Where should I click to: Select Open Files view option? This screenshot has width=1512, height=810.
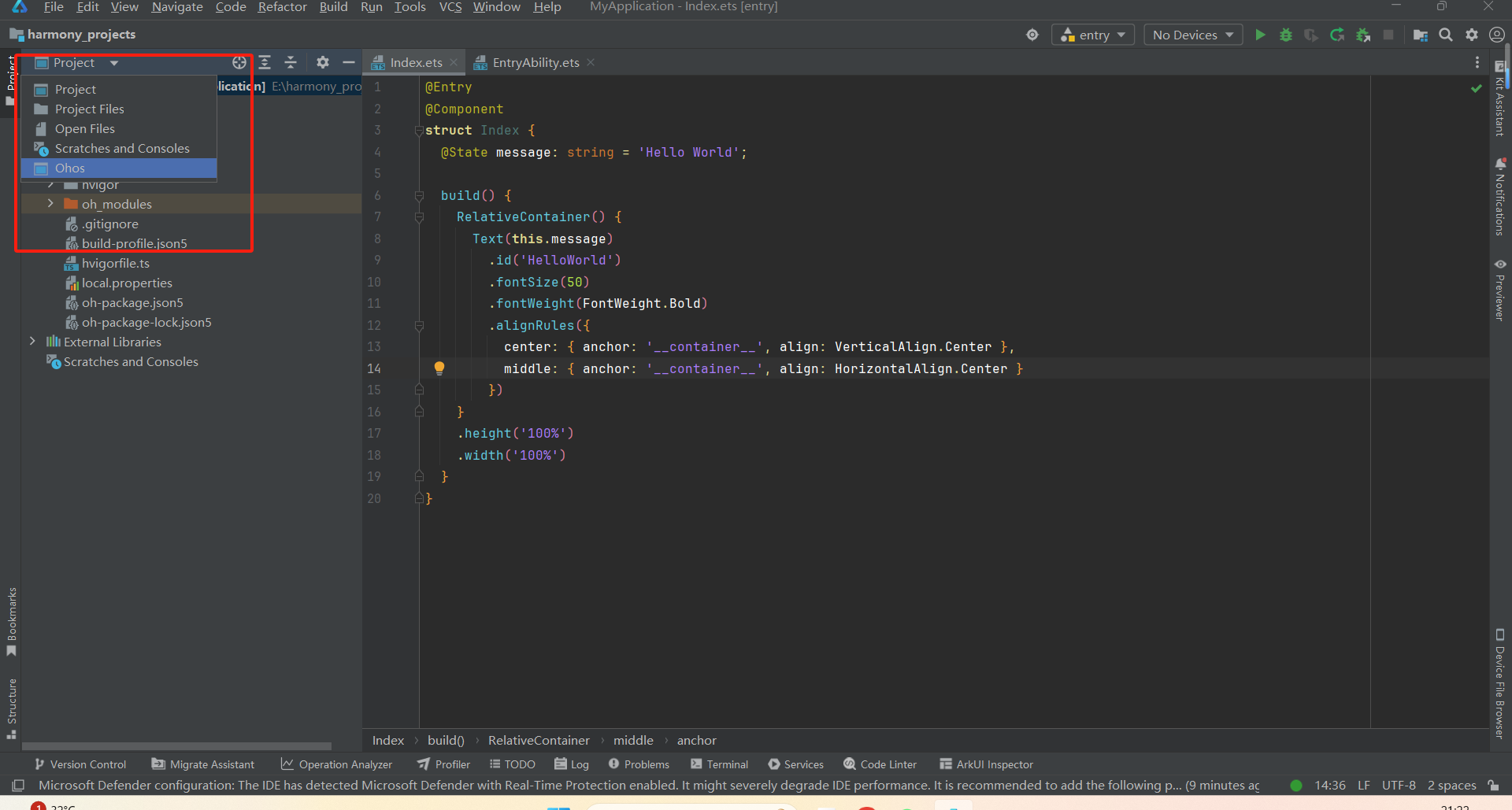pyautogui.click(x=119, y=128)
